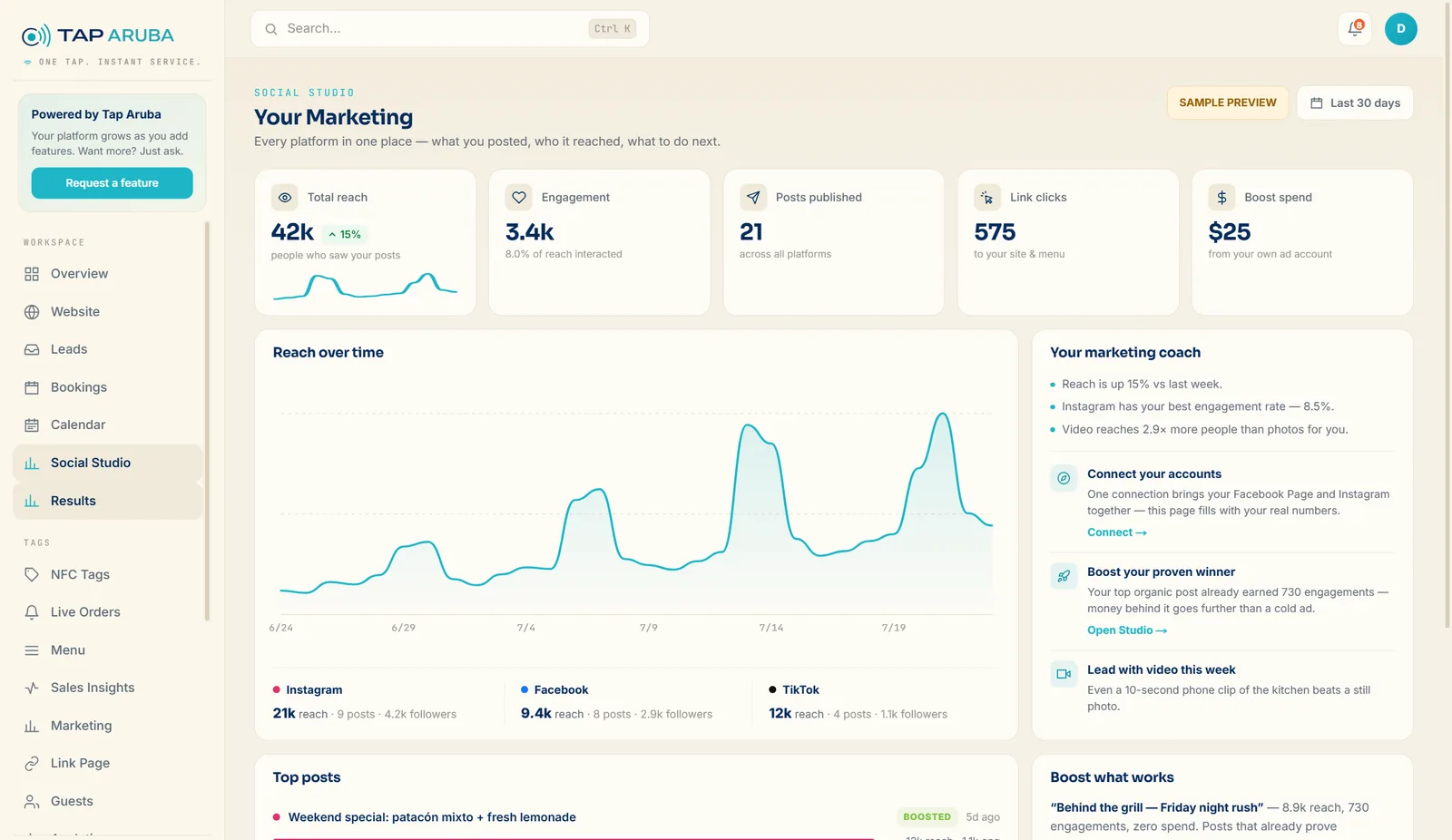The width and height of the screenshot is (1452, 840).
Task: Click the BOOSTED tag on top post
Action: point(927,817)
